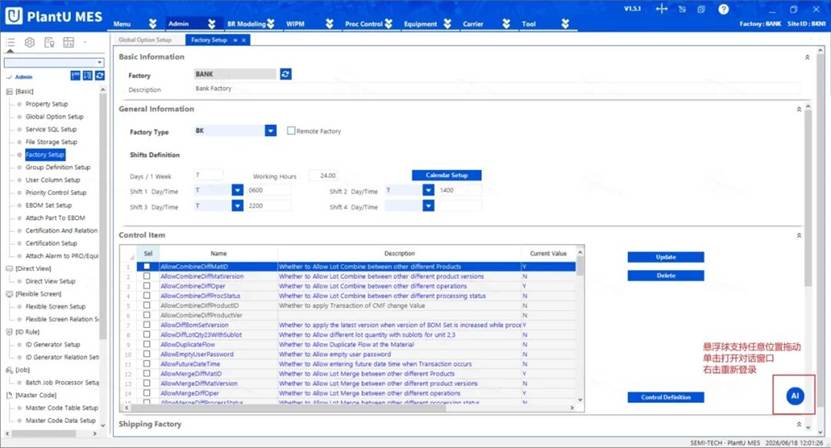Click the [Flexible Screen] group icon in tree
Viewport: 831px width, 448px height.
9,294
